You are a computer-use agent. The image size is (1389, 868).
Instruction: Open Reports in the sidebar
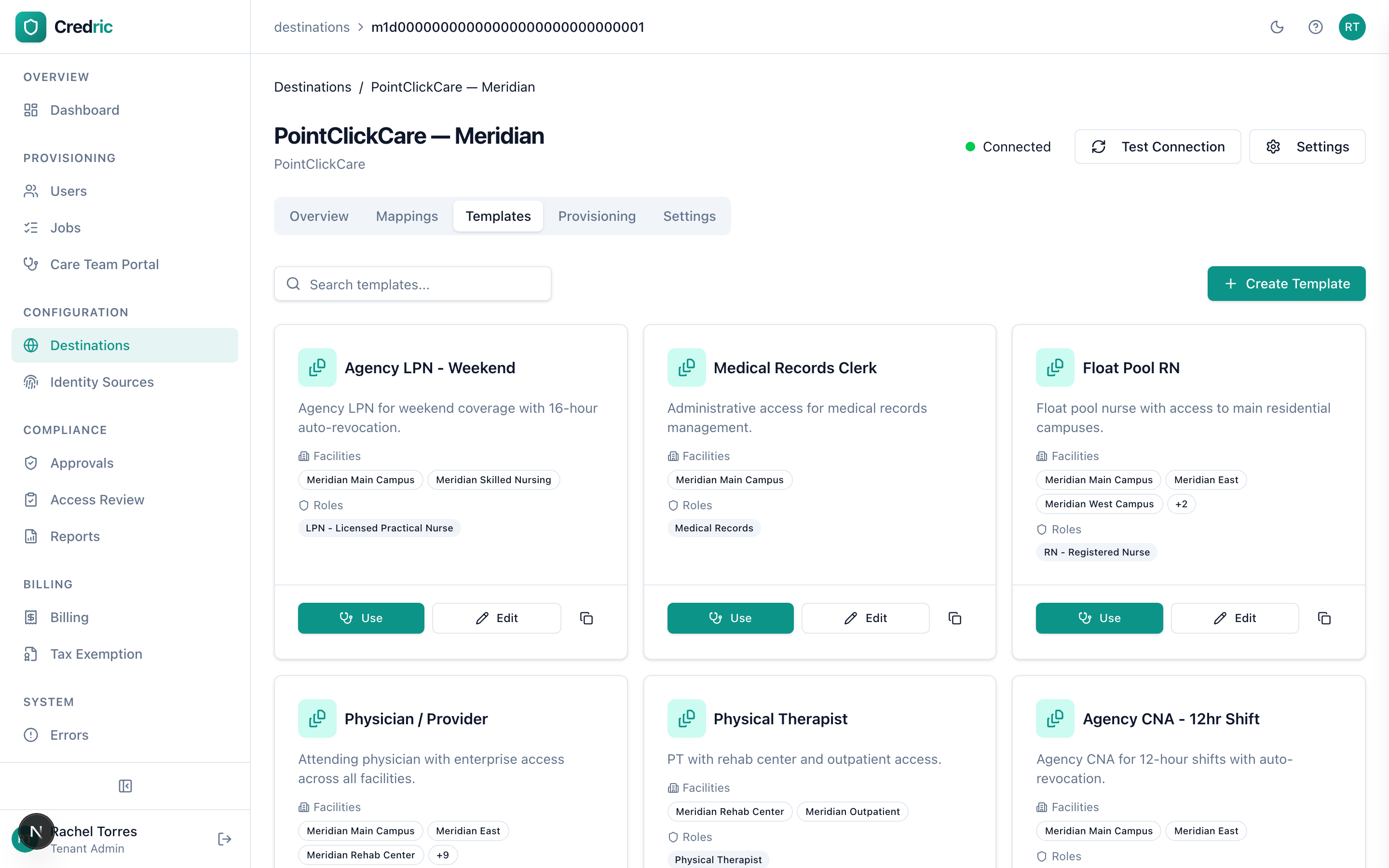tap(124, 537)
